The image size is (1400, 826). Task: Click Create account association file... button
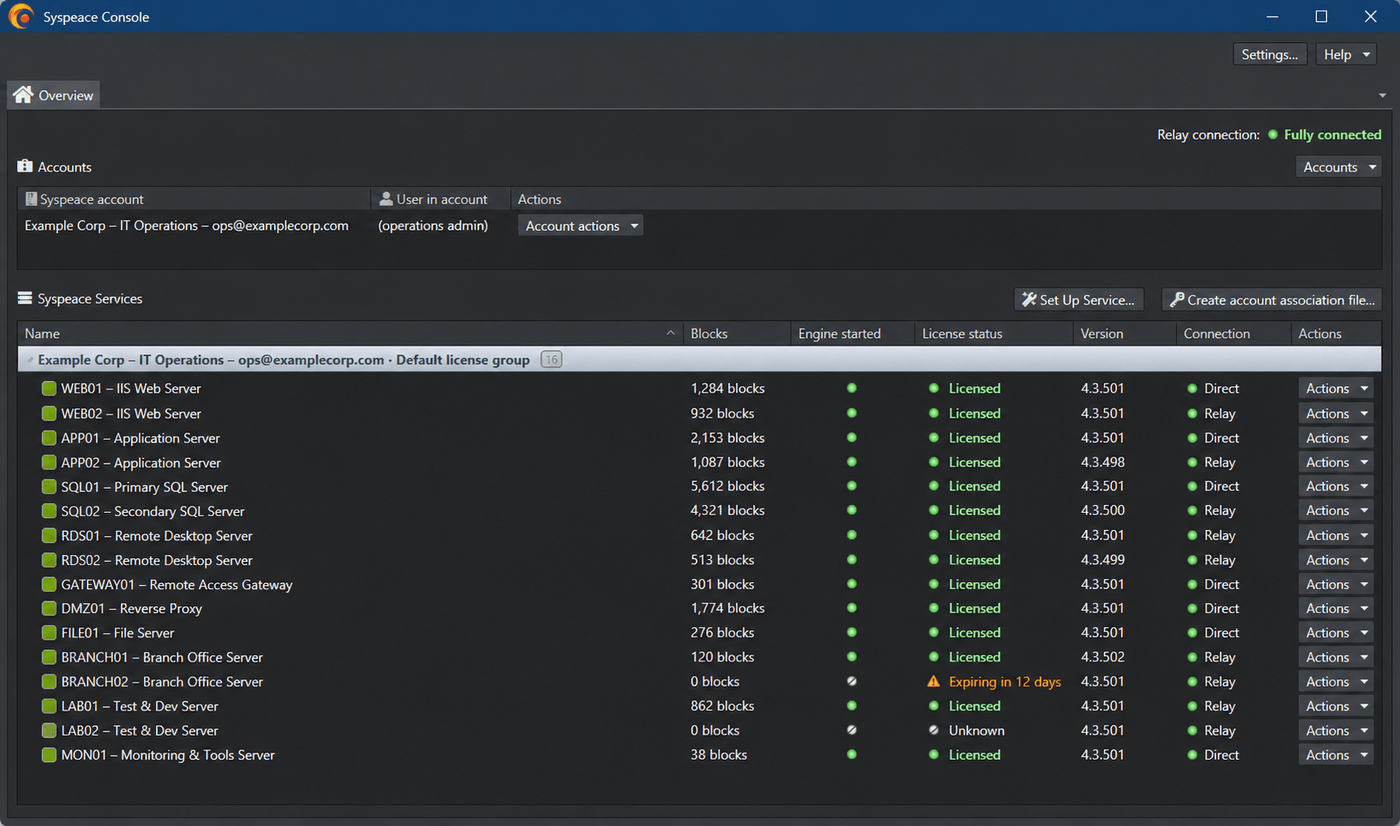1272,300
